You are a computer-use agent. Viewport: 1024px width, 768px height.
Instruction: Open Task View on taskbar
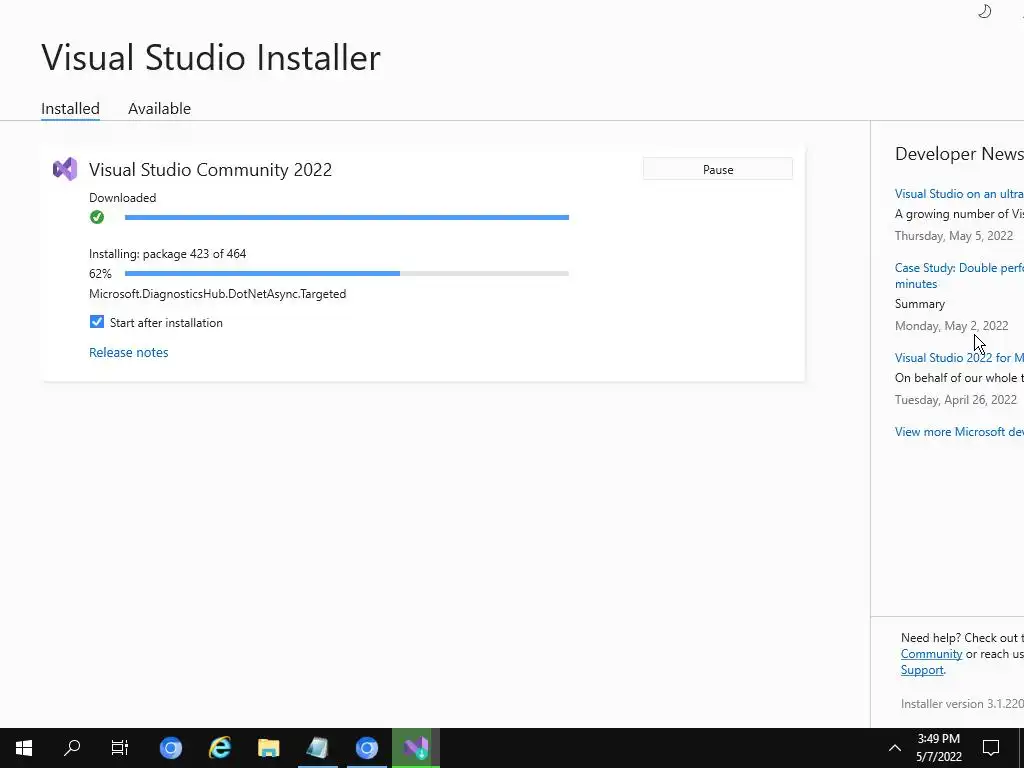coord(120,748)
